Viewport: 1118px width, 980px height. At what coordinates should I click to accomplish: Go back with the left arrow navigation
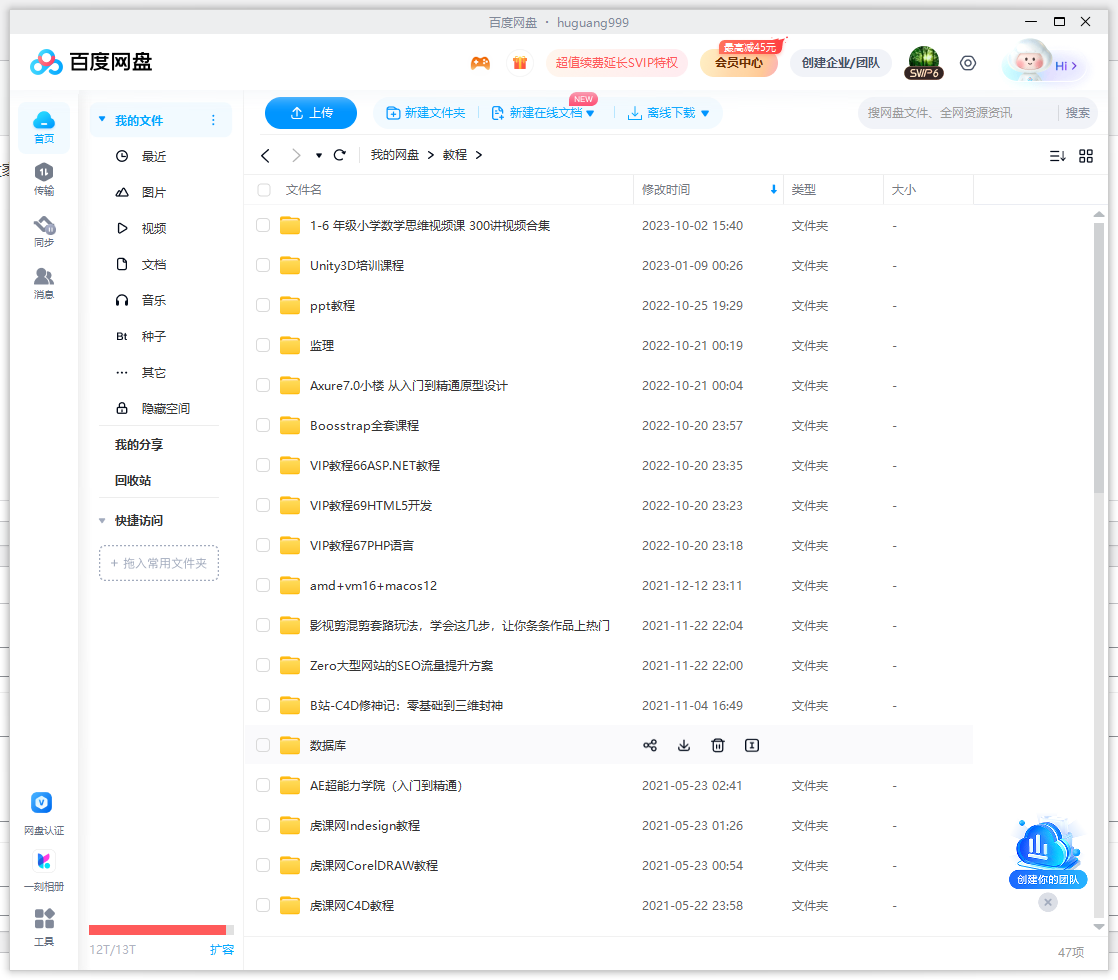point(265,155)
